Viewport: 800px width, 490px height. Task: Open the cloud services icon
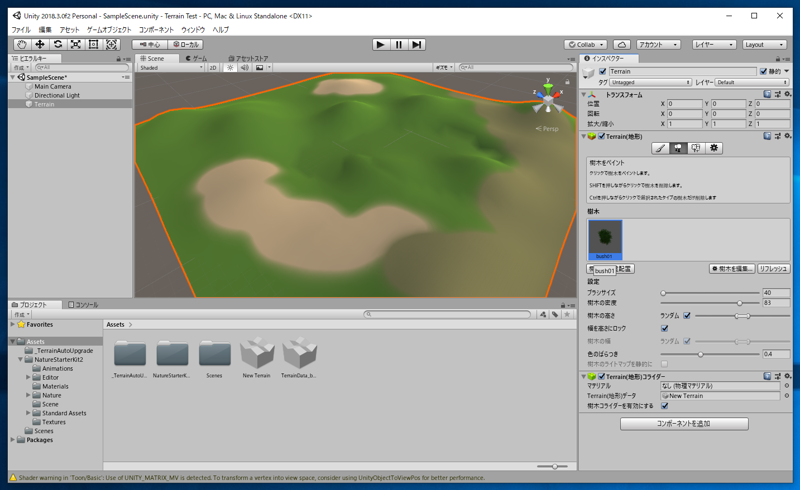click(x=621, y=44)
